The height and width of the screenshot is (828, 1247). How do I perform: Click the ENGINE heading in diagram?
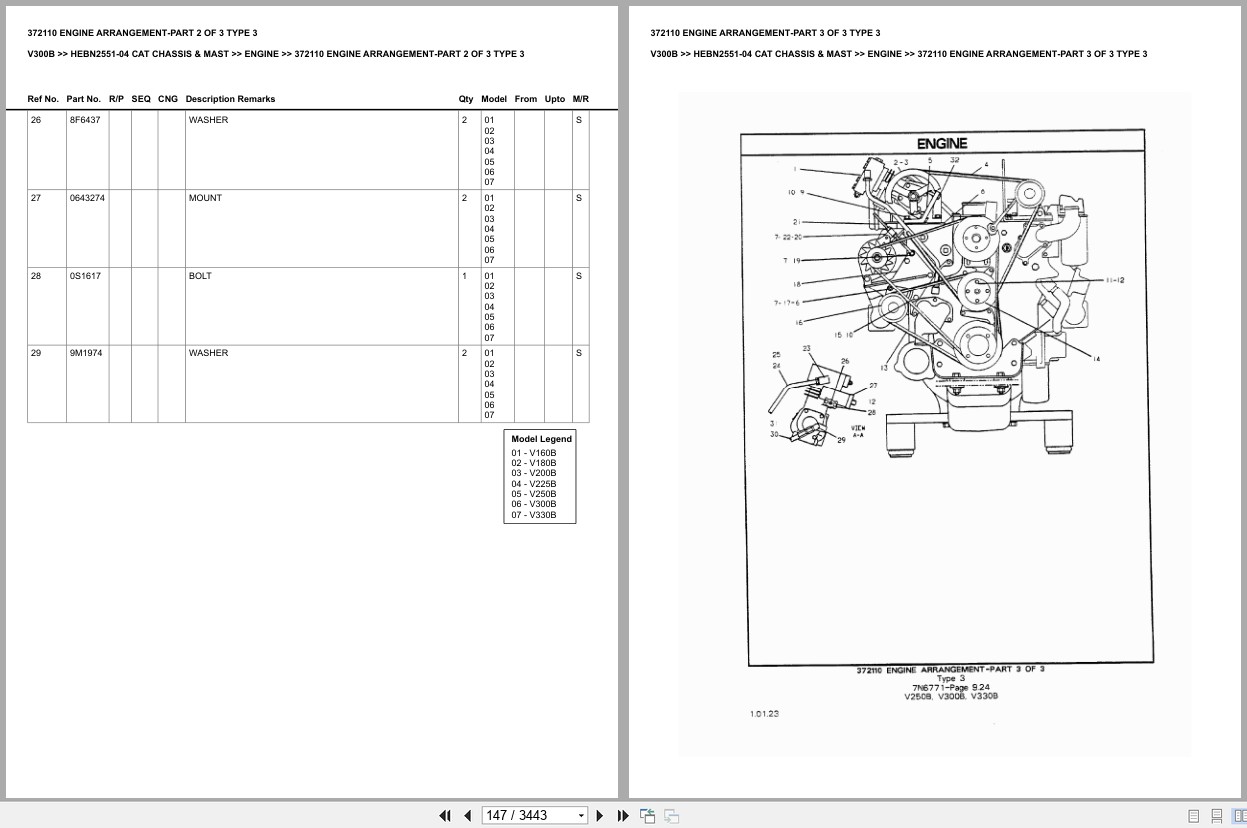click(x=942, y=144)
